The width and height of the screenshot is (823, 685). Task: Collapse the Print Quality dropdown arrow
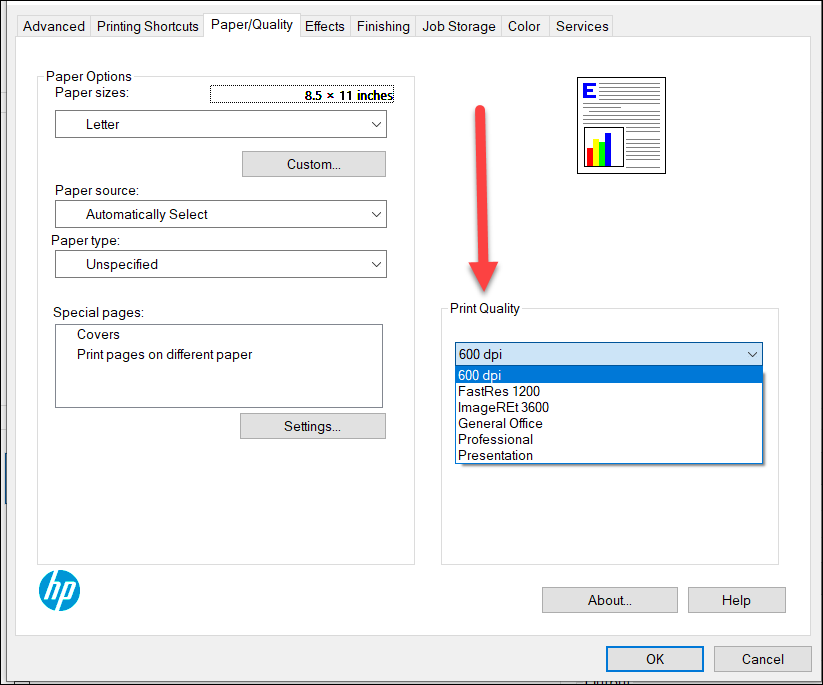click(753, 354)
